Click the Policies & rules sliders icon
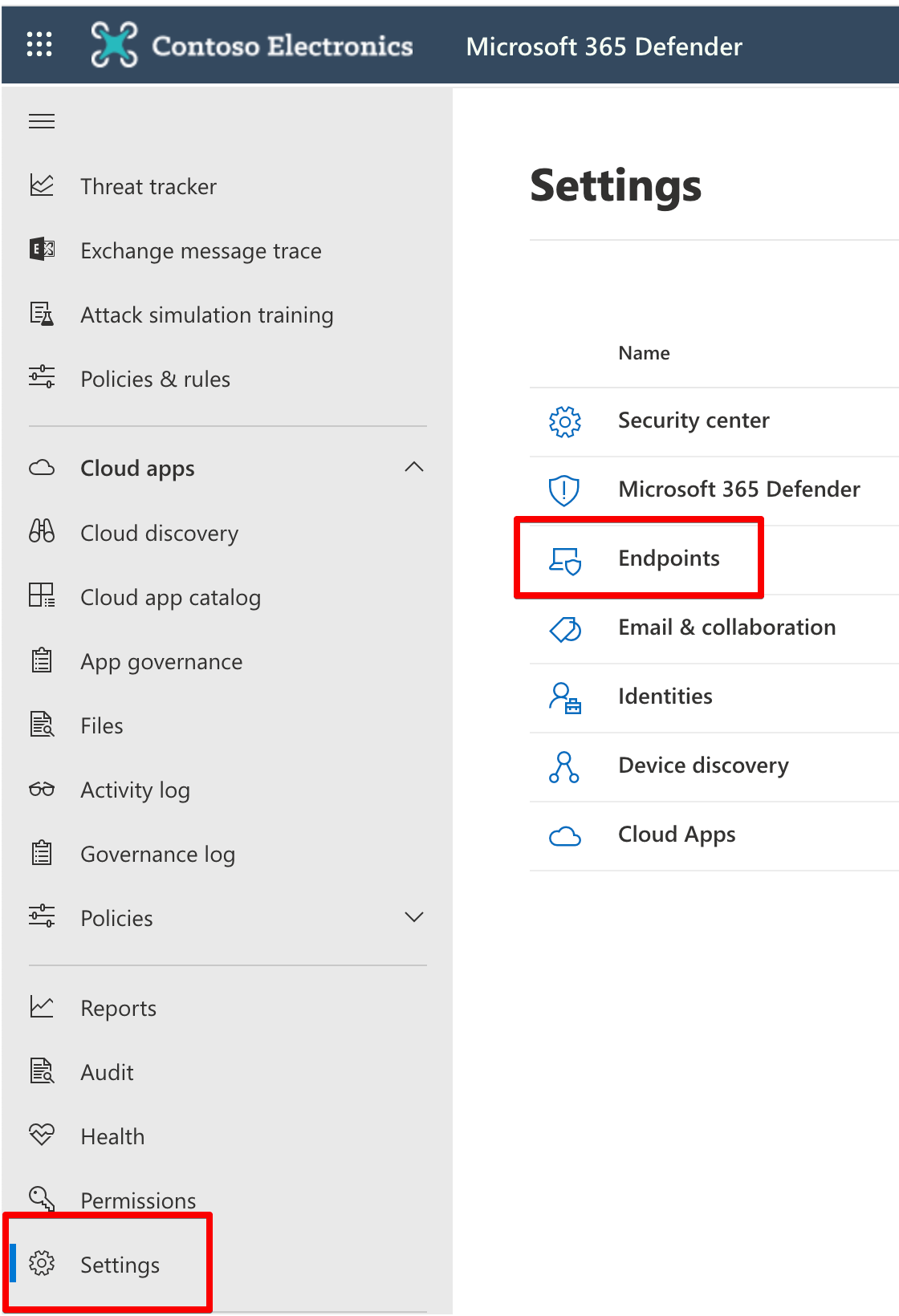 (x=42, y=377)
